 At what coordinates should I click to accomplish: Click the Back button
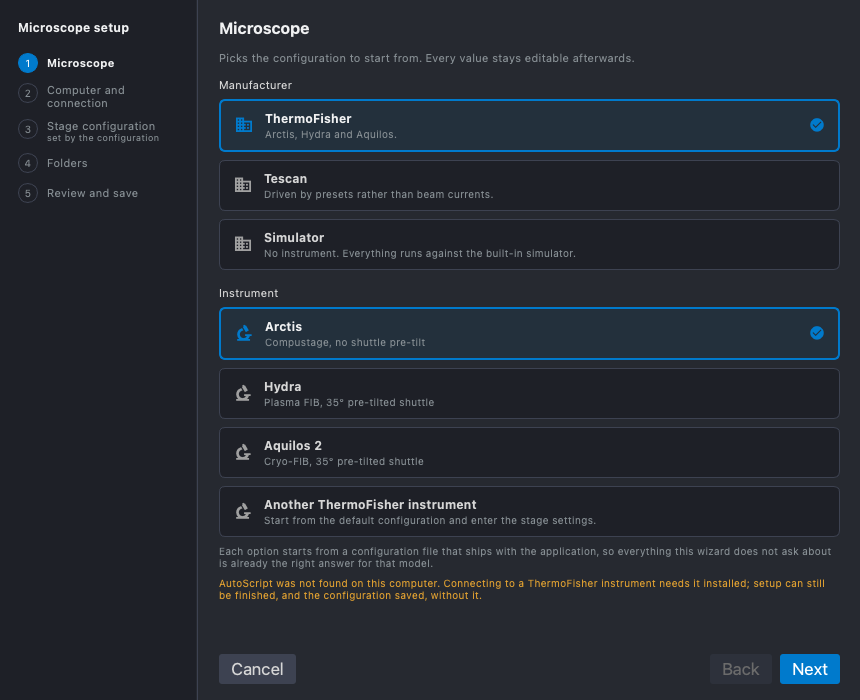click(x=740, y=669)
